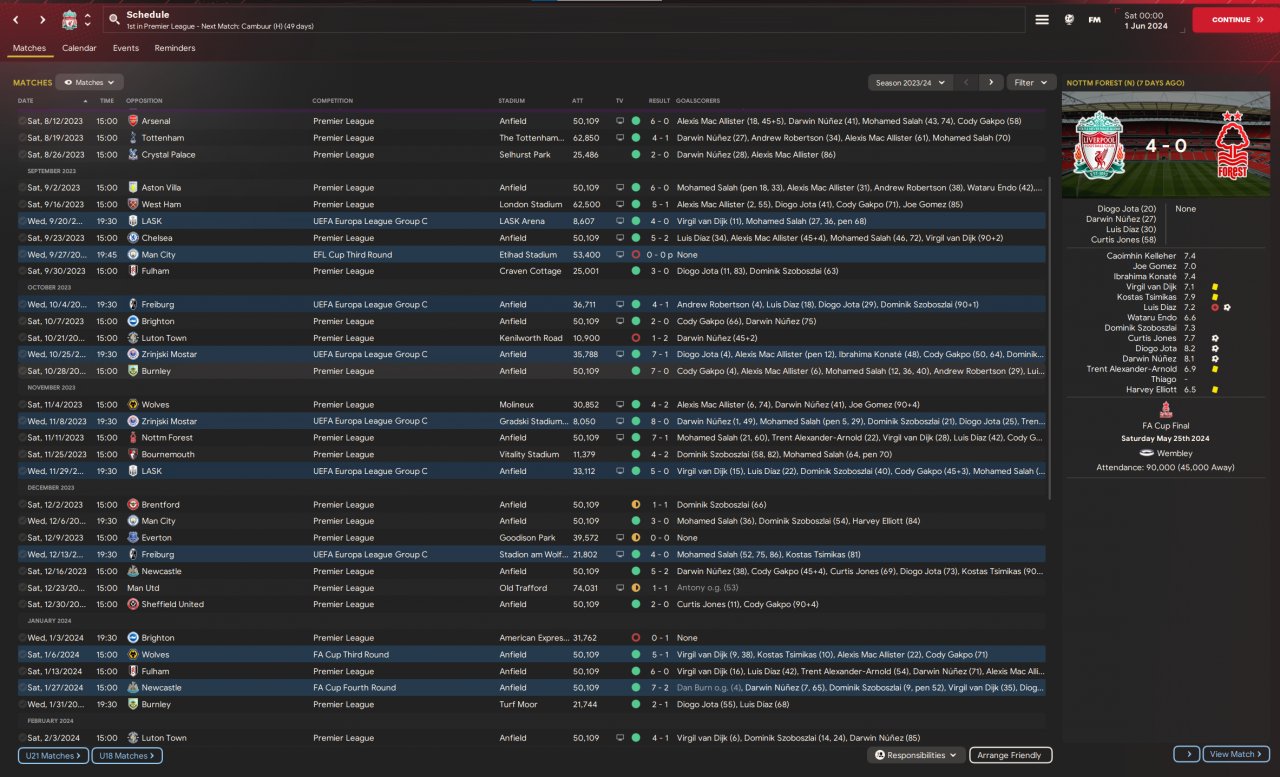Viewport: 1280px width, 777px height.
Task: Click the Tottenham club badge icon
Action: [133, 138]
